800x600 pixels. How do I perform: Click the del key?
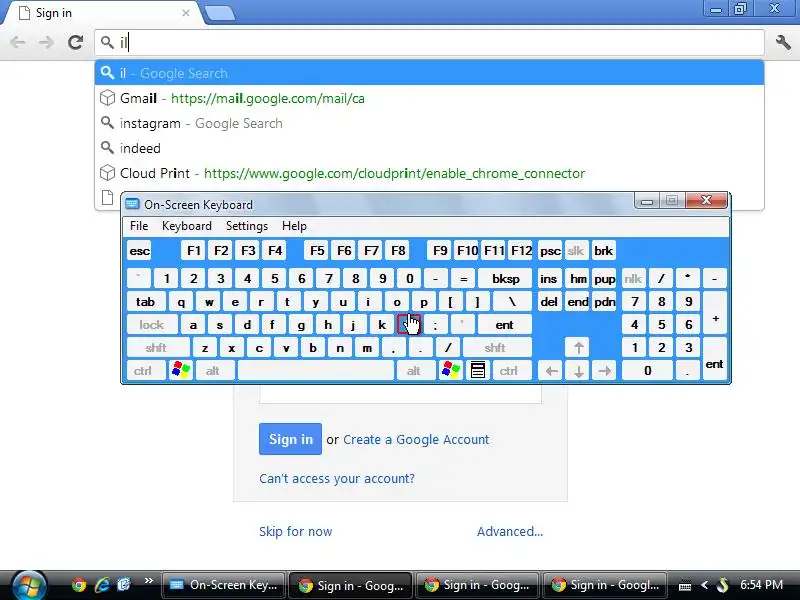549,302
